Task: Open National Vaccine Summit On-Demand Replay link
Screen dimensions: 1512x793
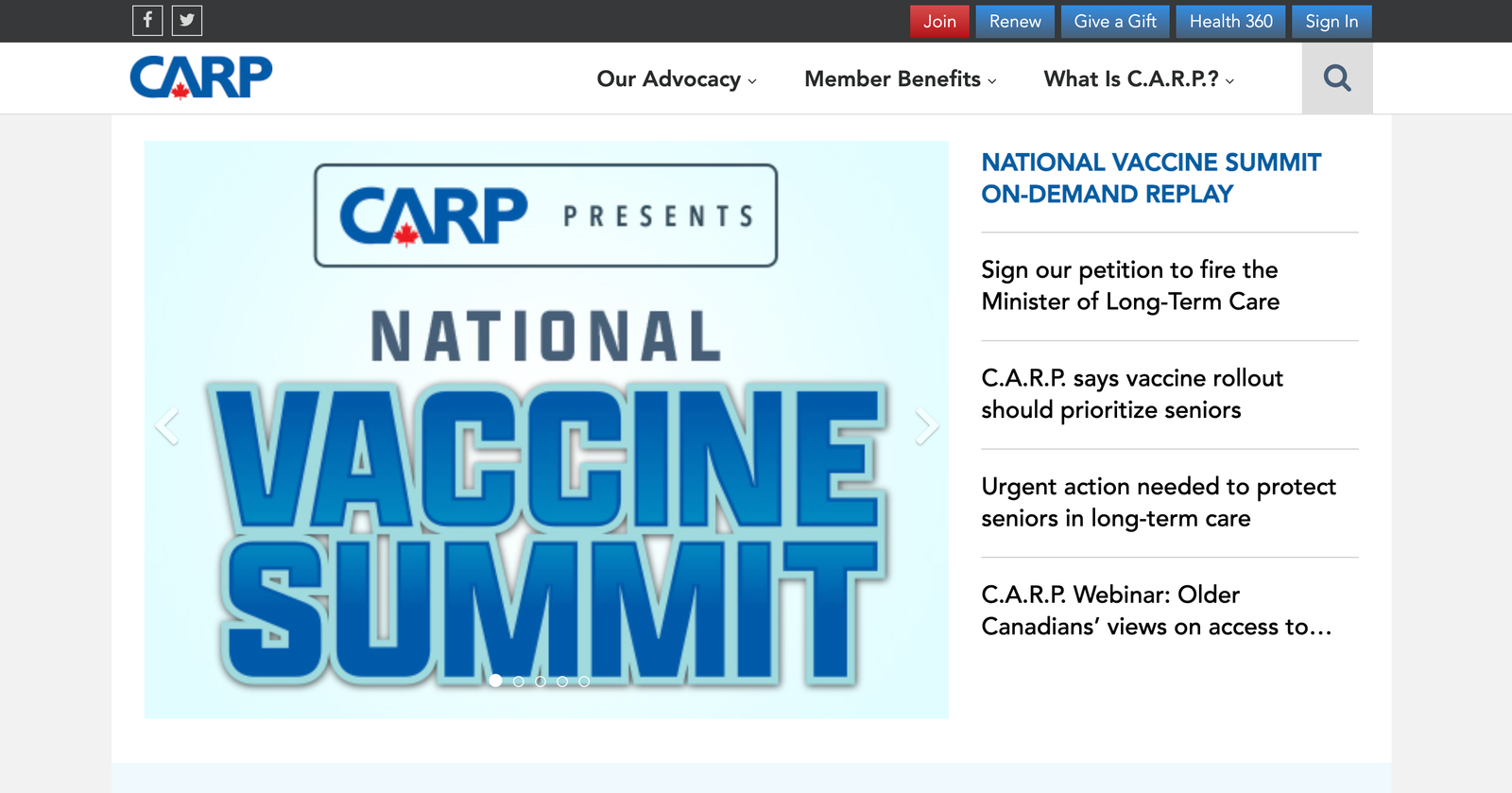Action: pyautogui.click(x=1151, y=178)
